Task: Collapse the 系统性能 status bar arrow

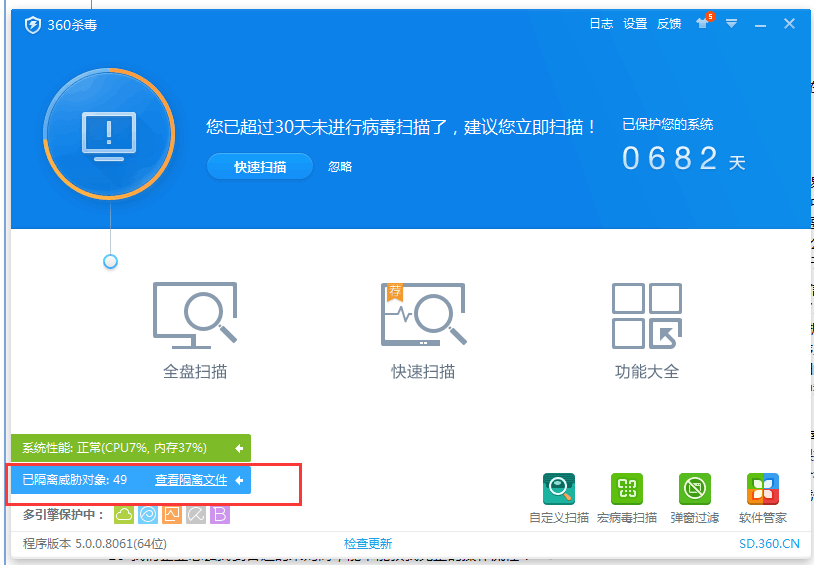Action: point(239,448)
